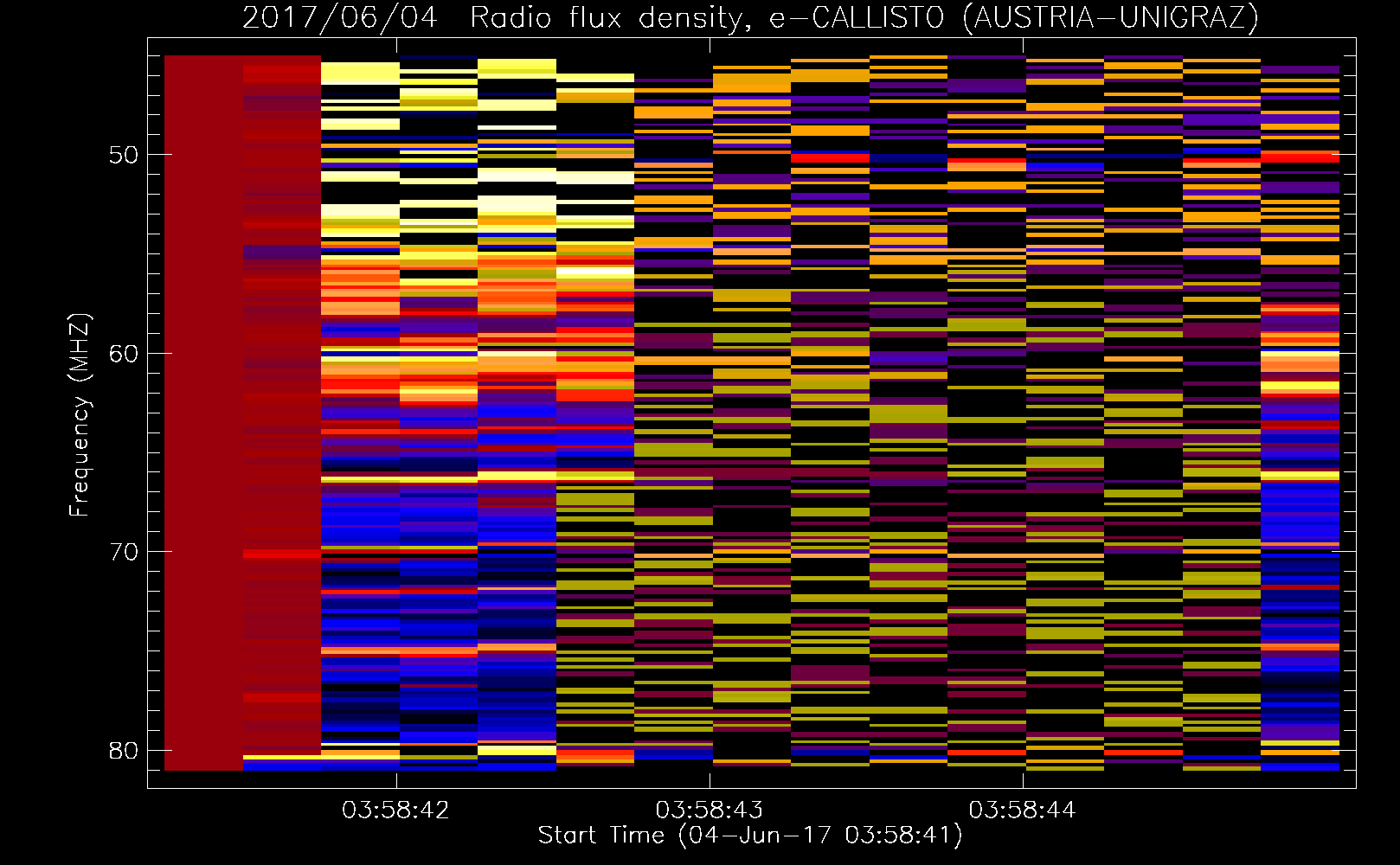
Task: Click the 80 frequency tick label
Action: 124,751
